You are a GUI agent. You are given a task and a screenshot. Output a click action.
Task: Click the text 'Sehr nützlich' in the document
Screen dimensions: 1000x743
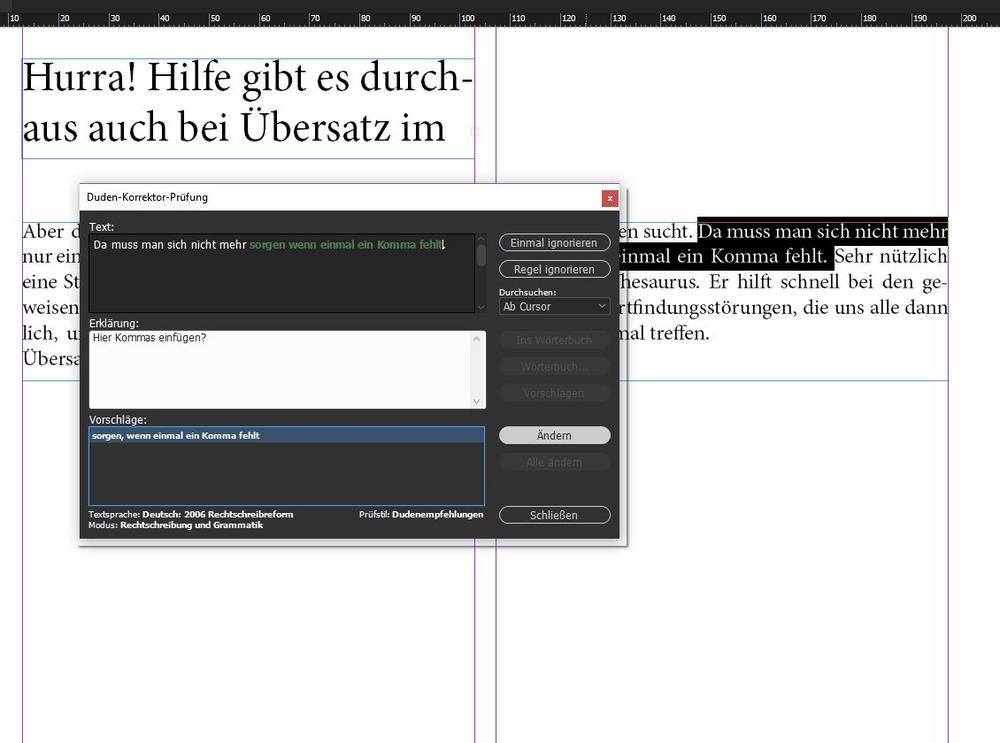pos(891,256)
